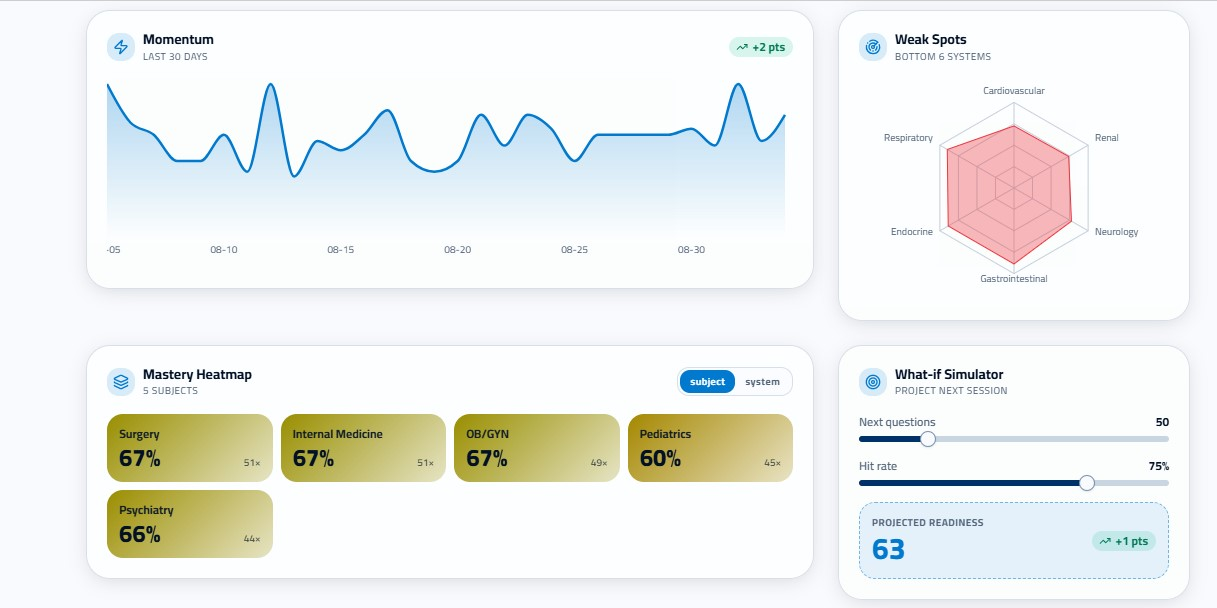This screenshot has width=1217, height=608.
Task: Click the Projected Readiness 63 panel
Action: [x=1014, y=540]
